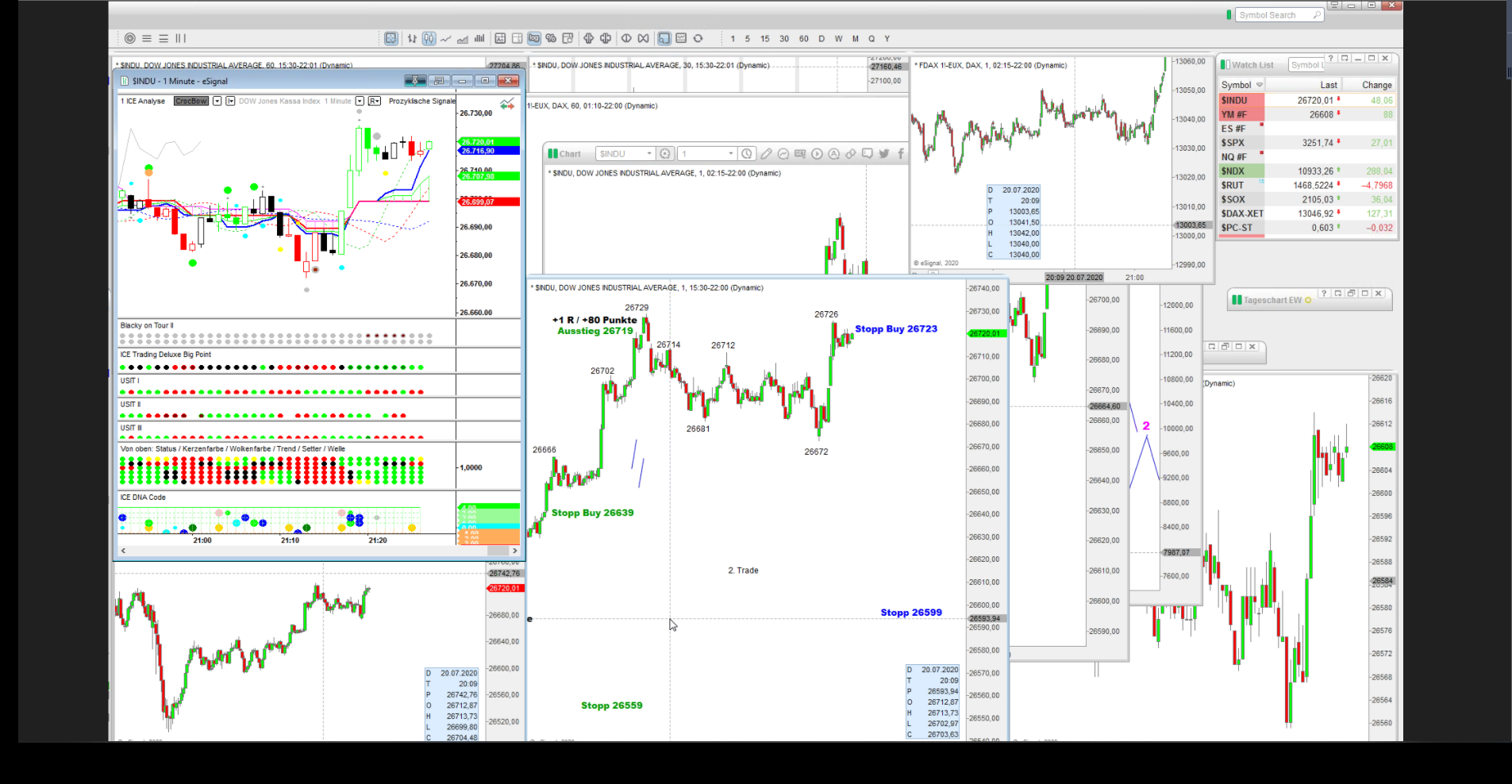
Task: Click the percent-scale icon in toolbar
Action: tap(551, 38)
